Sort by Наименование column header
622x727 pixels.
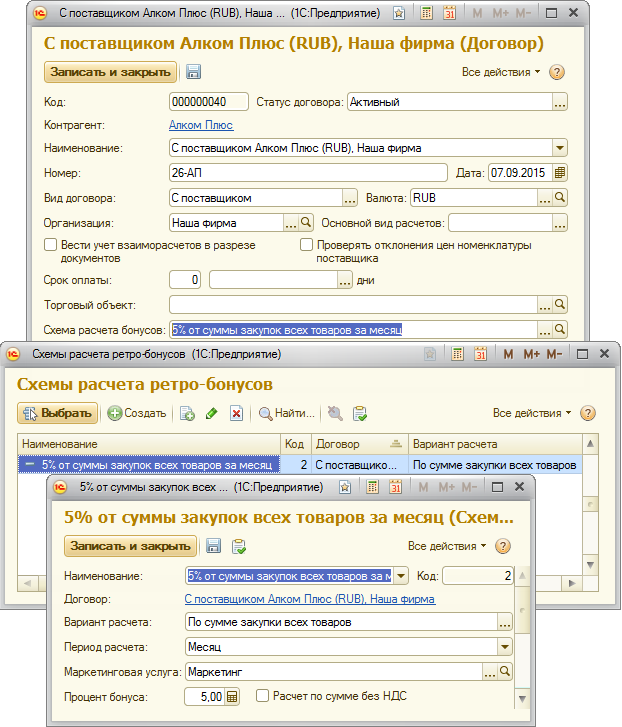tap(149, 444)
